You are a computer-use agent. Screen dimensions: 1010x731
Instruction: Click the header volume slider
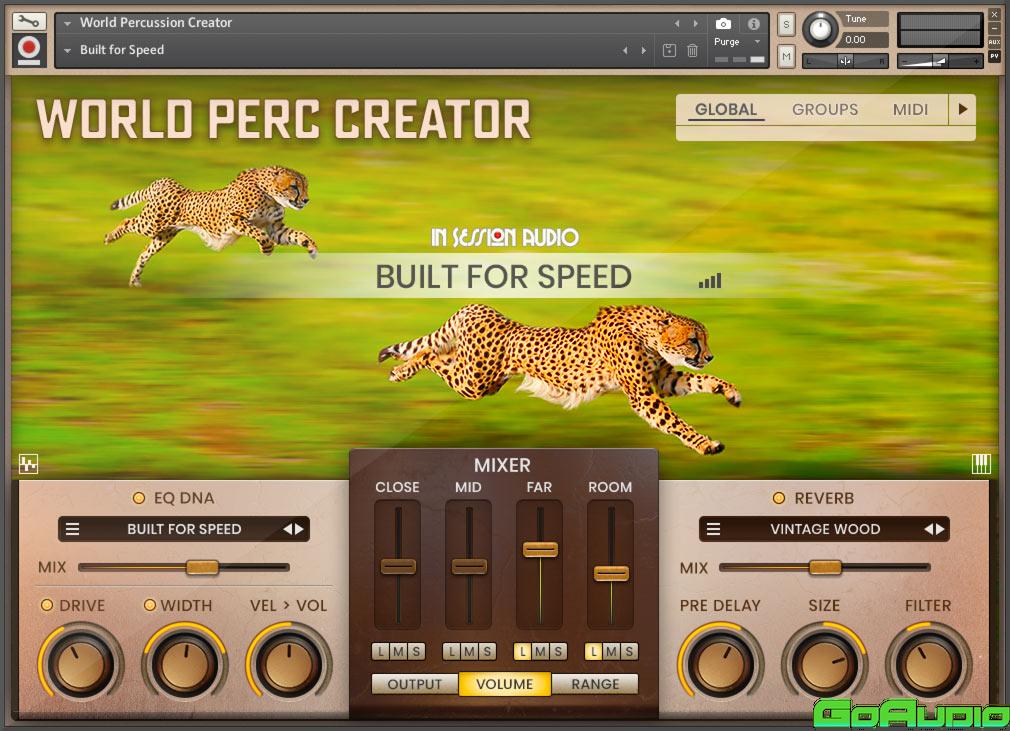coord(940,61)
